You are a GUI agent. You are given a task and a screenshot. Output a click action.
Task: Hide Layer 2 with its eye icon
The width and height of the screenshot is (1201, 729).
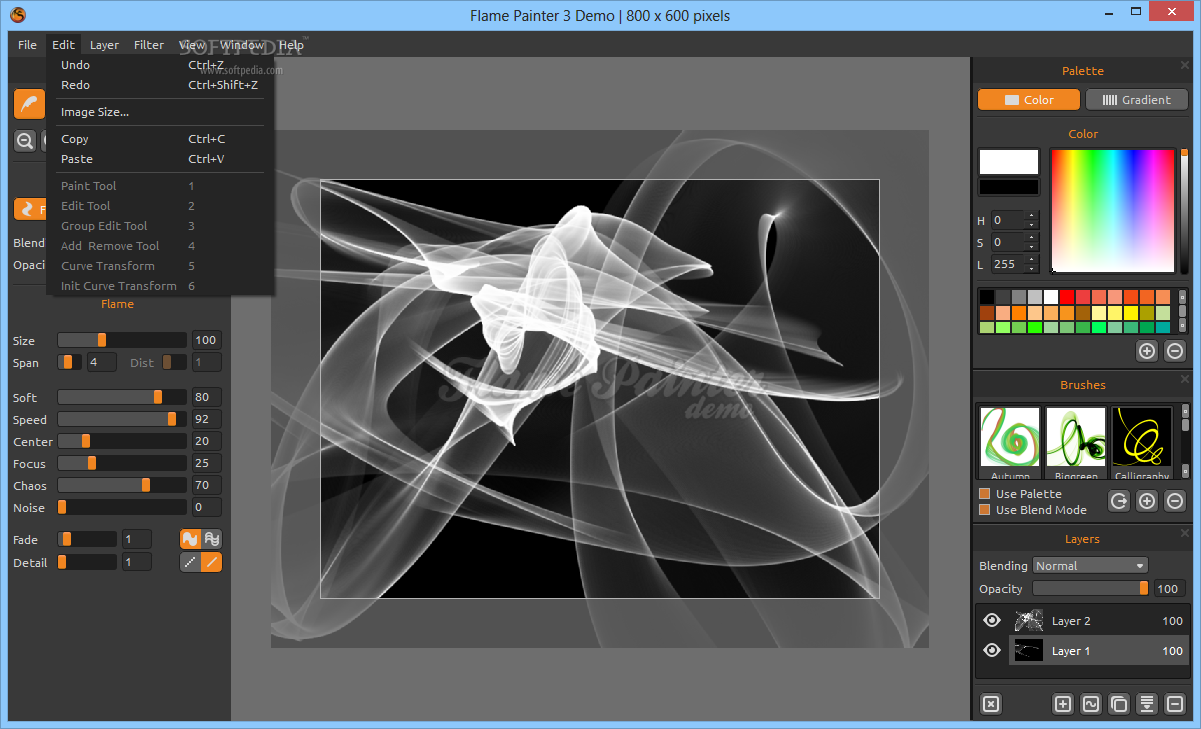pos(992,621)
